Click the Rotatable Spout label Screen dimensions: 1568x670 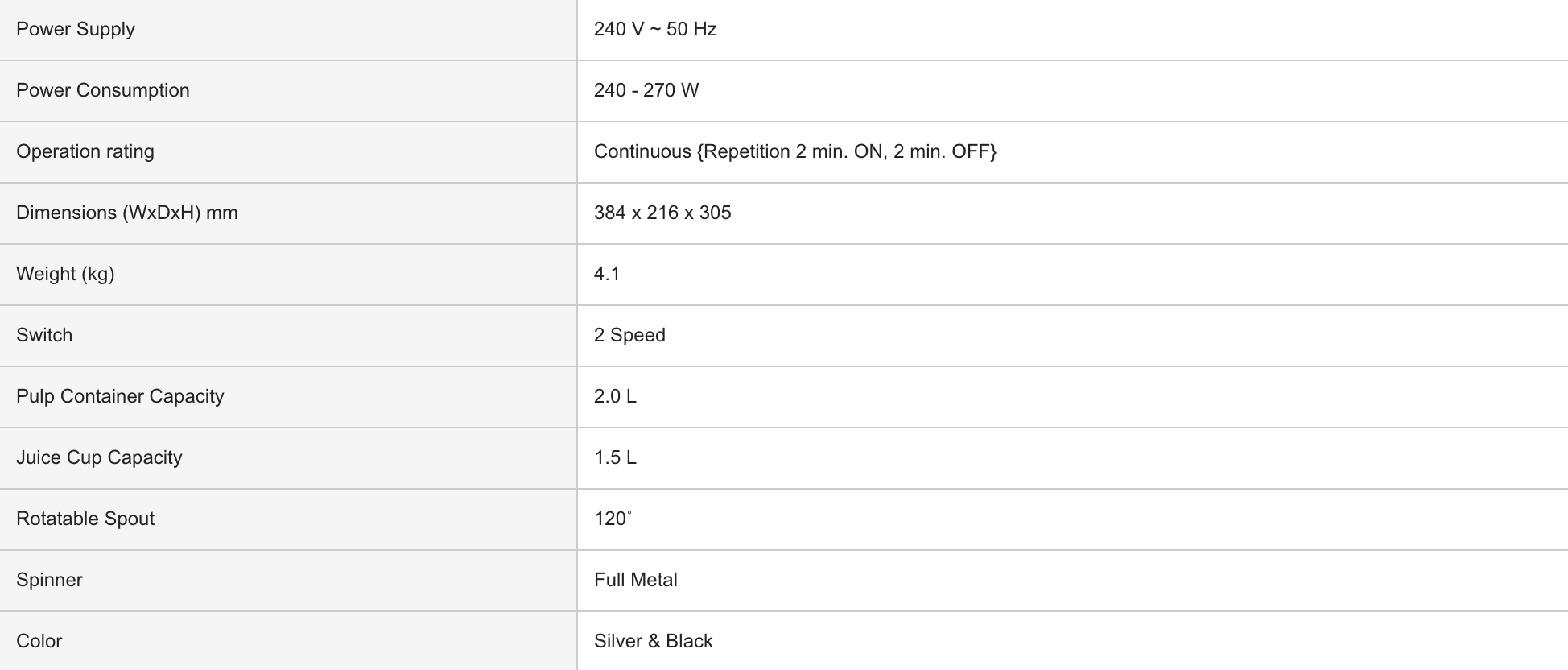tap(85, 519)
